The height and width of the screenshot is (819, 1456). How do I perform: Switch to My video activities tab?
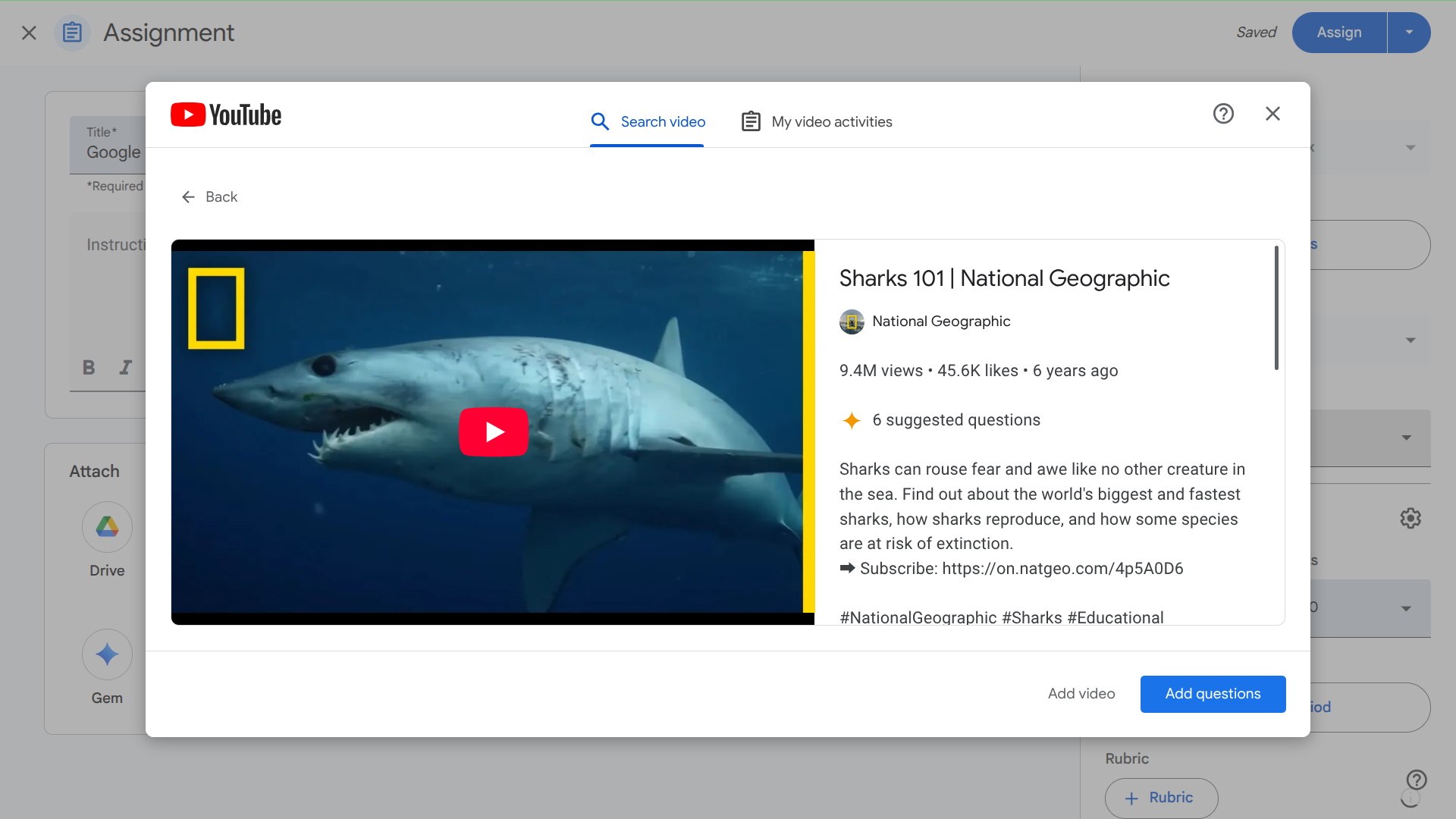(817, 122)
